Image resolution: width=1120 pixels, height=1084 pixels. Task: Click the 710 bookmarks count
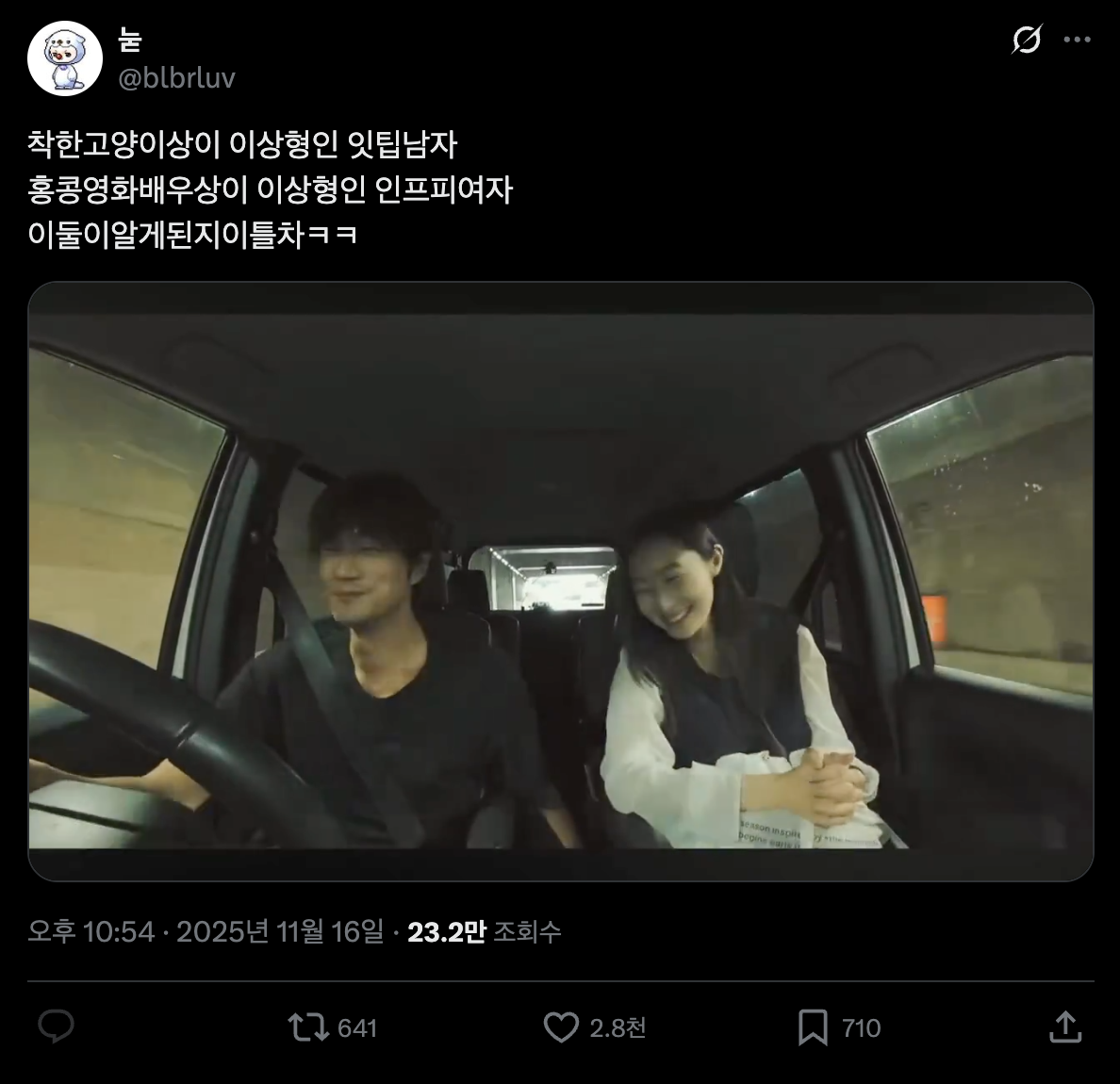[862, 1028]
